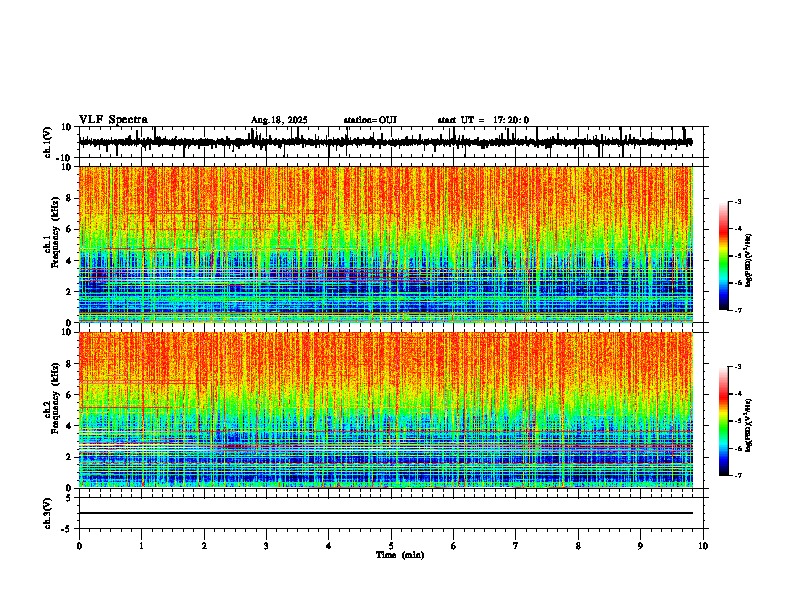This screenshot has height=612, width=792.
Task: Select the "Time (min)" axis label
Action: (400, 555)
